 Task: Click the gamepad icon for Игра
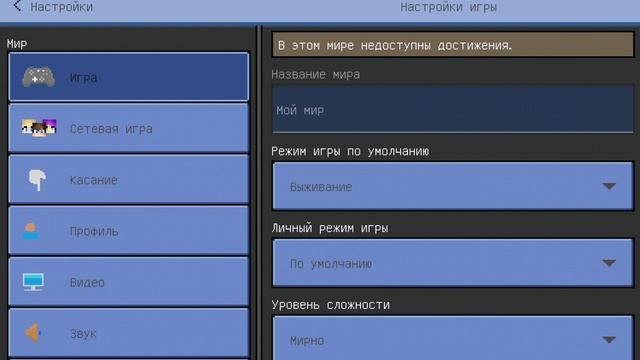point(38,77)
